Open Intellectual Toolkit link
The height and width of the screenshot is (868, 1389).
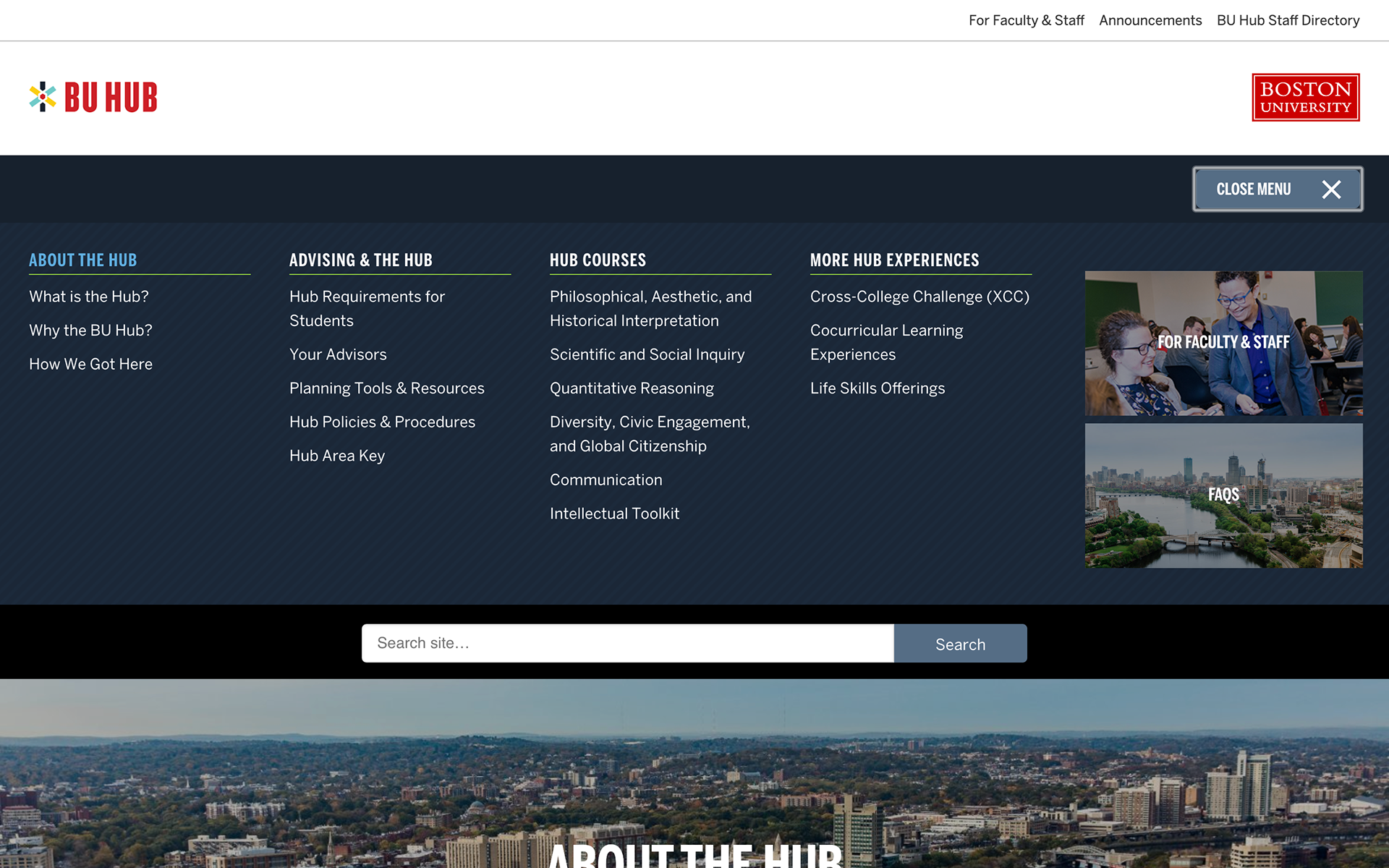pos(614,514)
